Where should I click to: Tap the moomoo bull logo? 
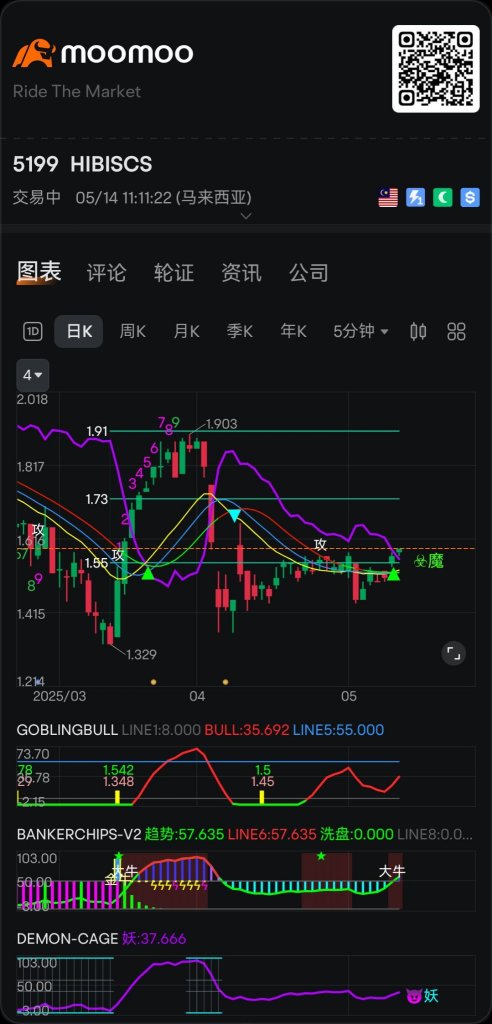34,54
